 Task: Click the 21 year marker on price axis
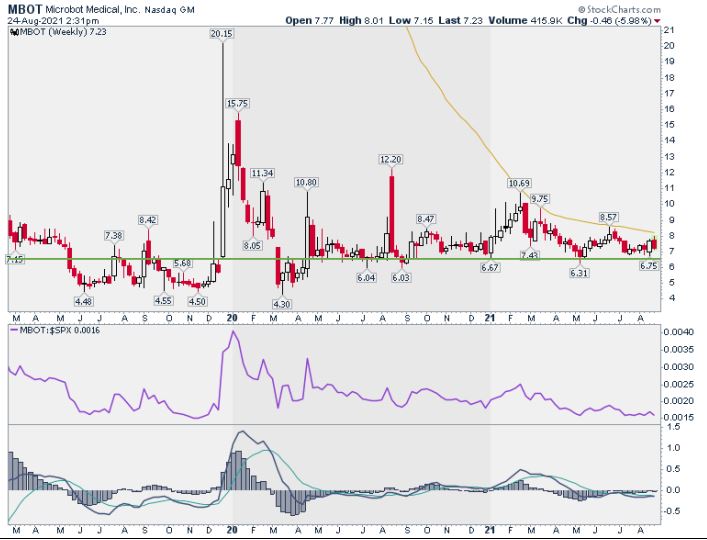tap(491, 318)
